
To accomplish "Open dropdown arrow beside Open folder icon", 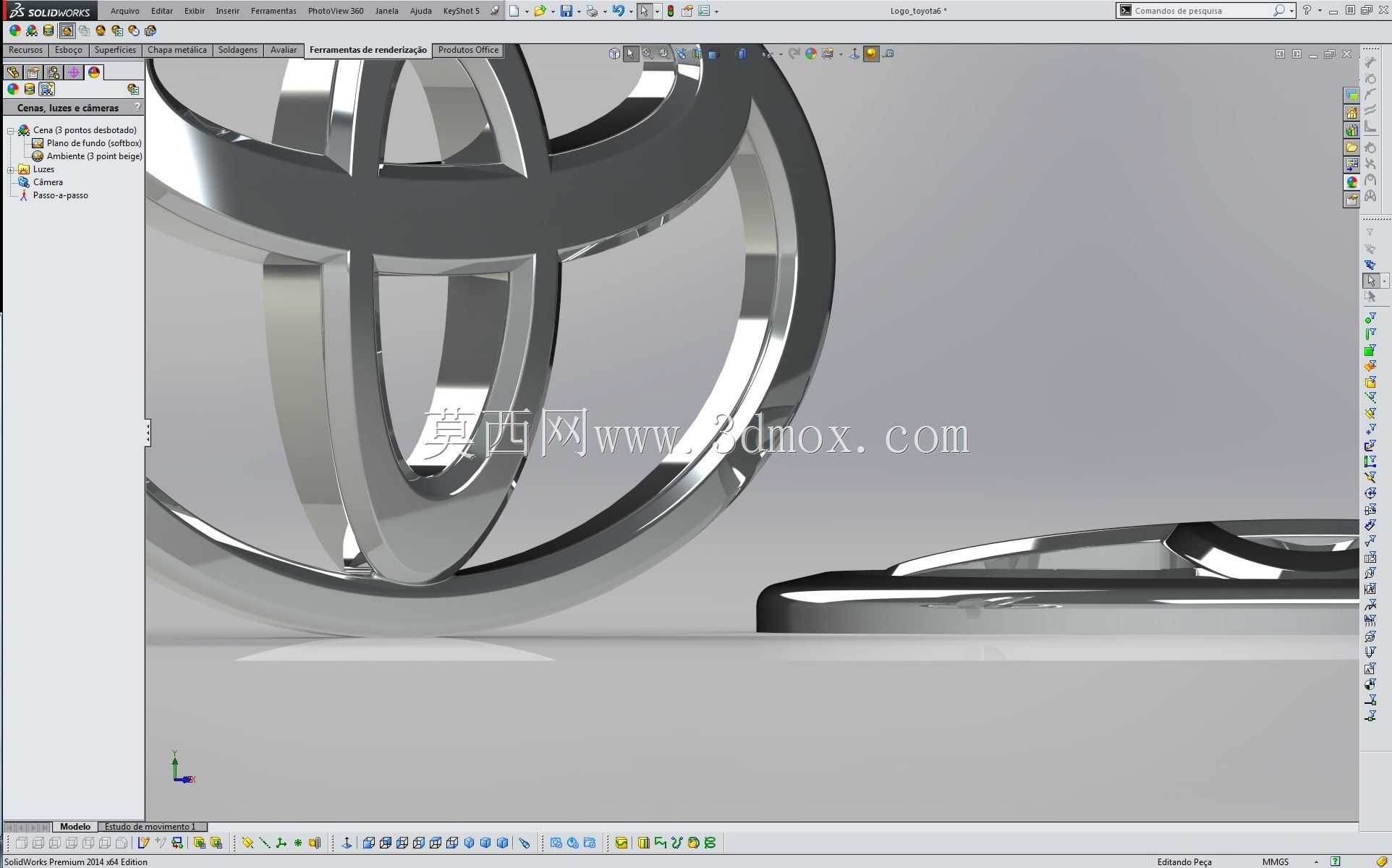I will pyautogui.click(x=552, y=11).
